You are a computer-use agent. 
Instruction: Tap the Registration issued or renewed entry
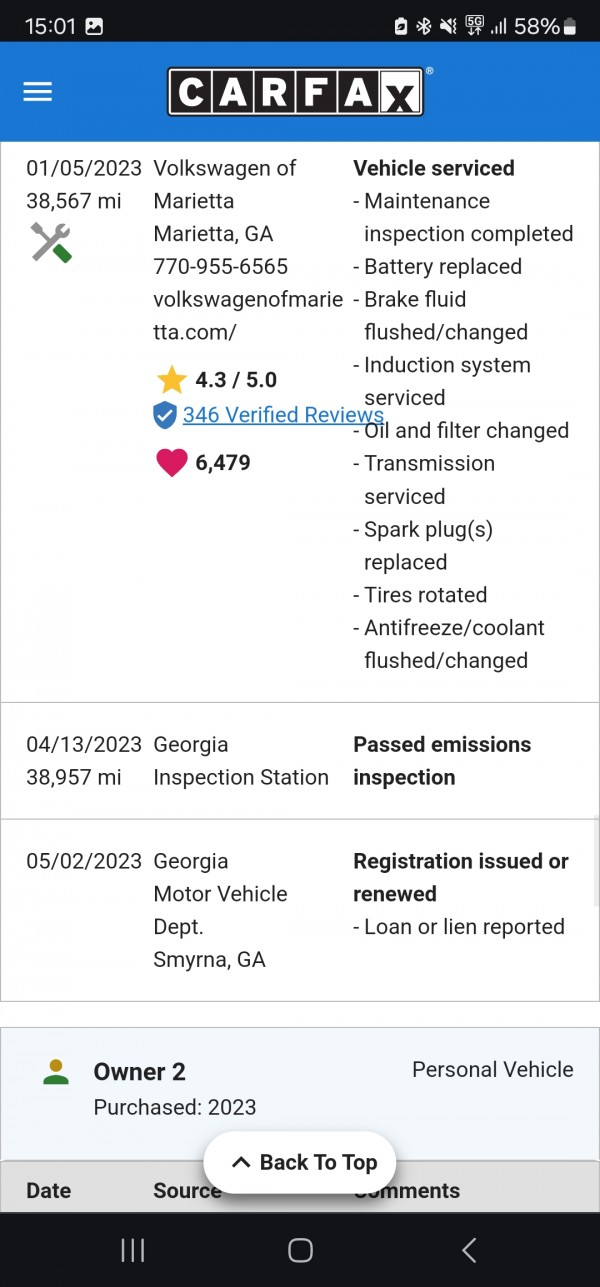coord(461,877)
